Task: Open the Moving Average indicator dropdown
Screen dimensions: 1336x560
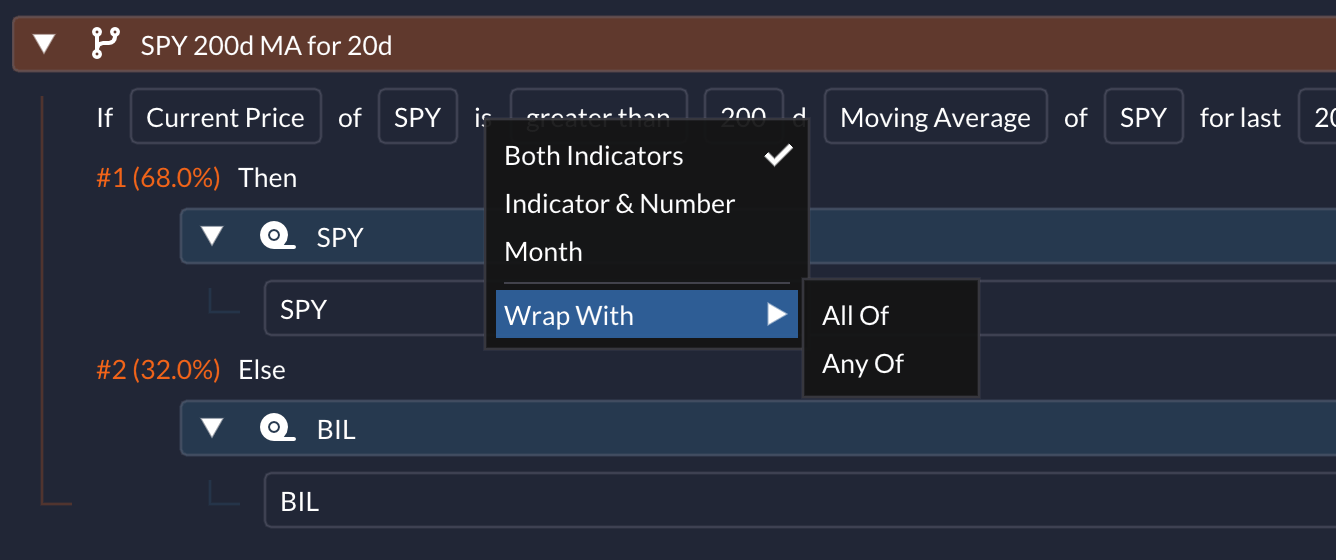Action: tap(935, 117)
